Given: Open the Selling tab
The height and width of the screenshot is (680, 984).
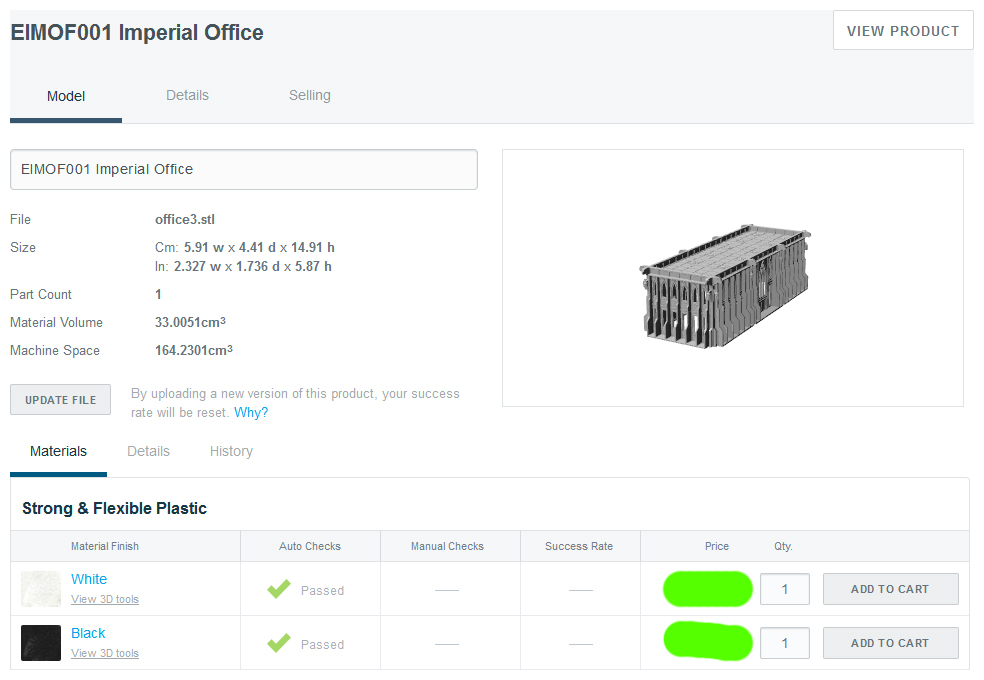Looking at the screenshot, I should [x=310, y=96].
